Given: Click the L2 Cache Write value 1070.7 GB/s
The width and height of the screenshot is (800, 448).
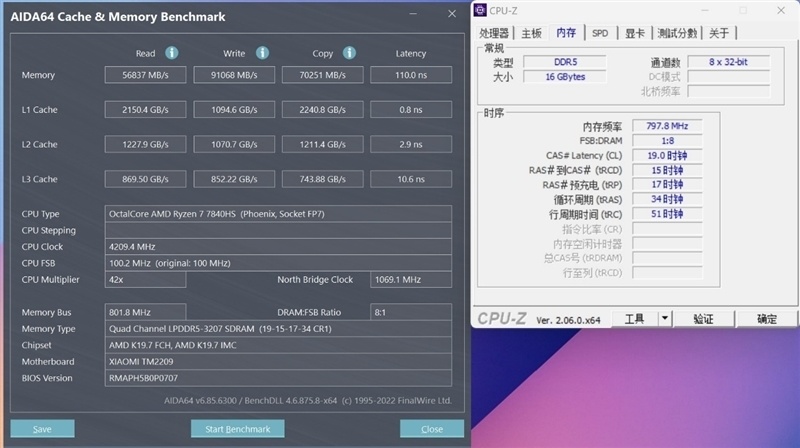Looking at the screenshot, I should click(x=234, y=144).
